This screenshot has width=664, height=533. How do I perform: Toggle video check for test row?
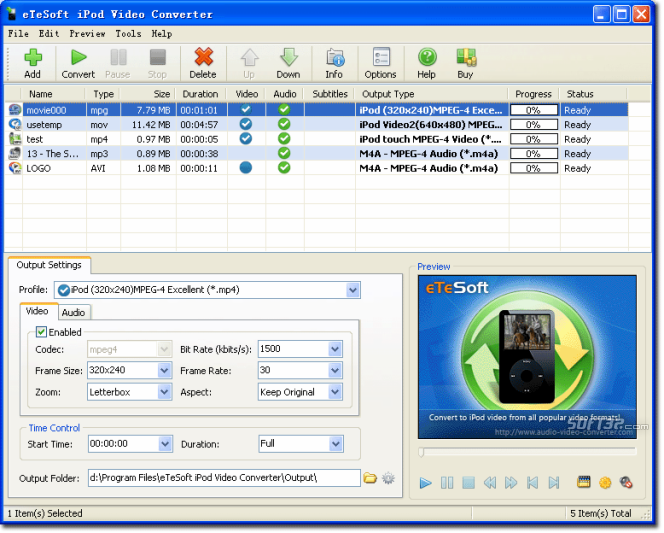[246, 138]
